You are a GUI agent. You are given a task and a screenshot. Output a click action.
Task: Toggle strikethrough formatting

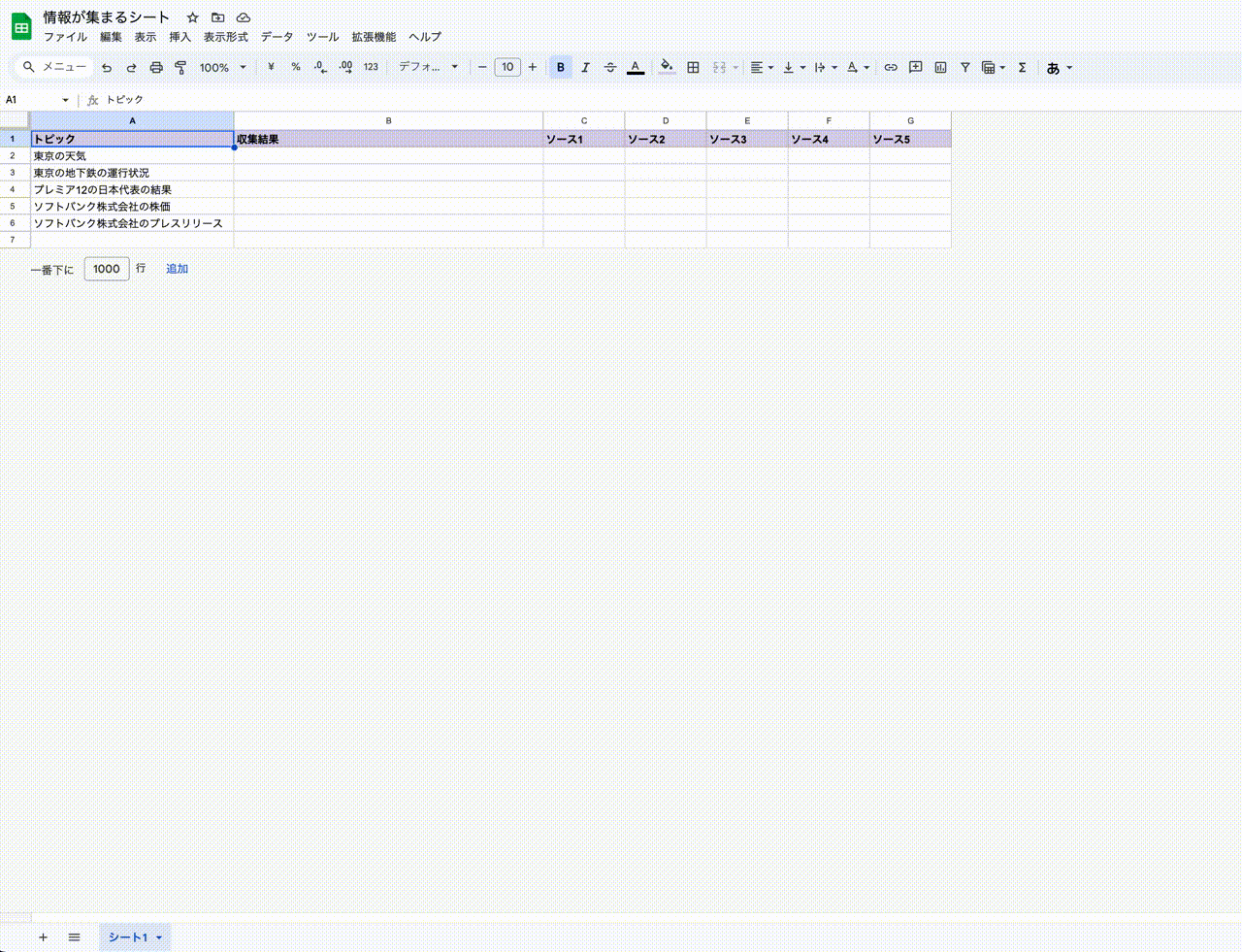tap(610, 68)
